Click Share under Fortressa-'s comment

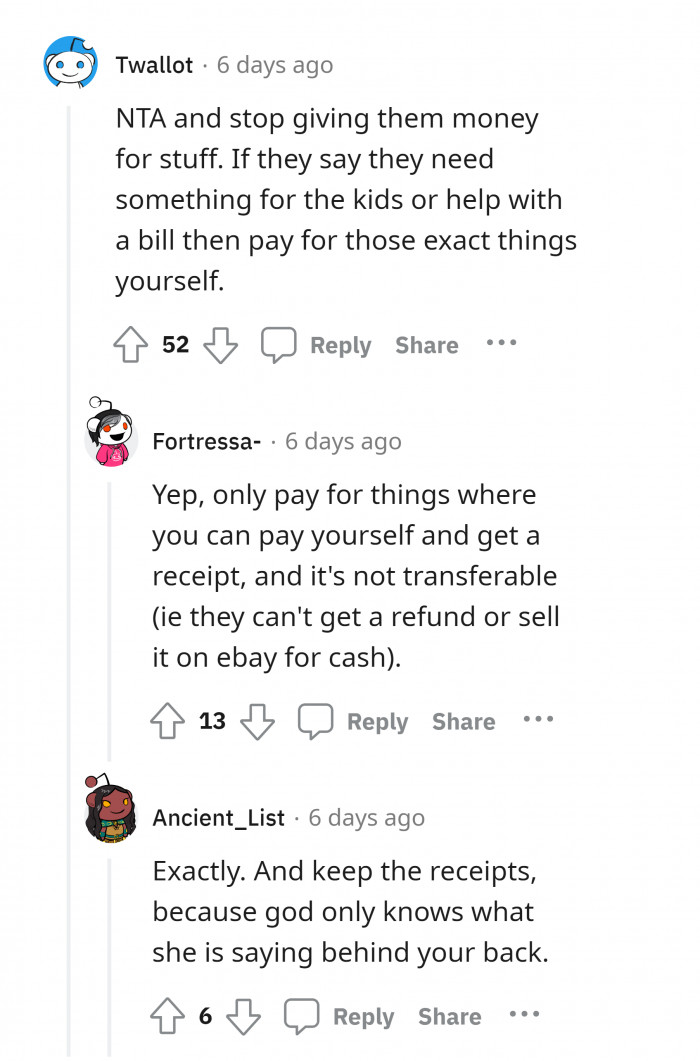(464, 720)
